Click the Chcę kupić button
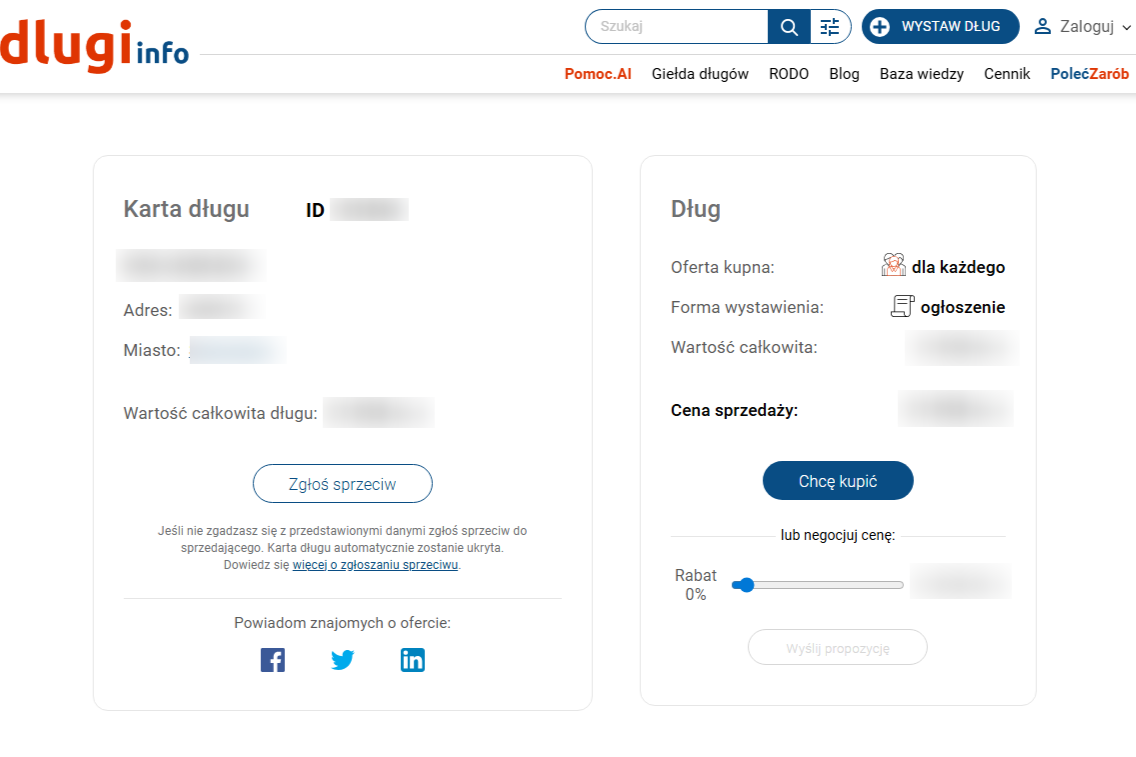 tap(838, 481)
